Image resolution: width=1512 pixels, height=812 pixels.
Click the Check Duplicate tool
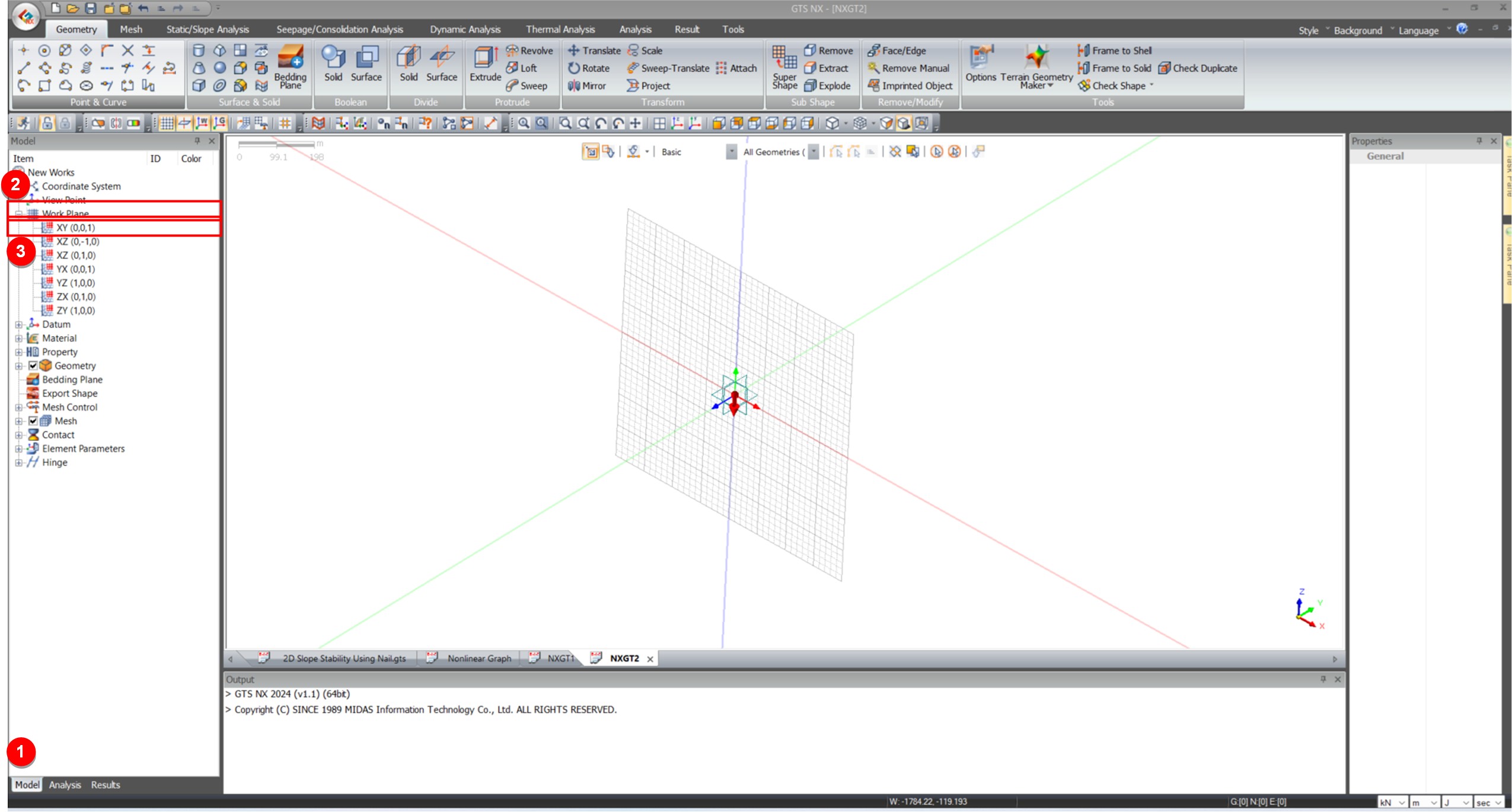coord(1198,68)
